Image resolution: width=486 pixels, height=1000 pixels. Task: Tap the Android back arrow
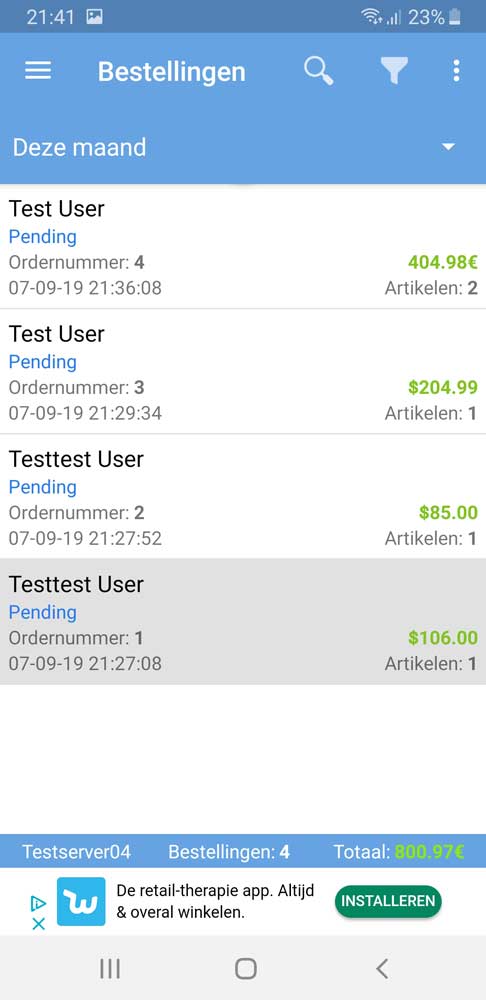382,969
